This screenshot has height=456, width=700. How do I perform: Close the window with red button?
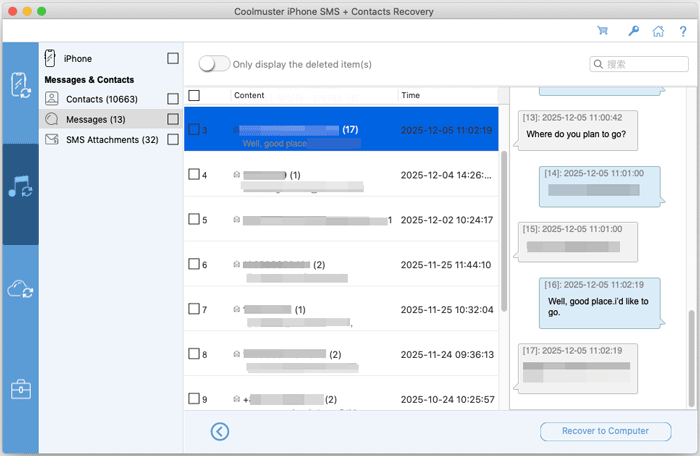[x=13, y=11]
